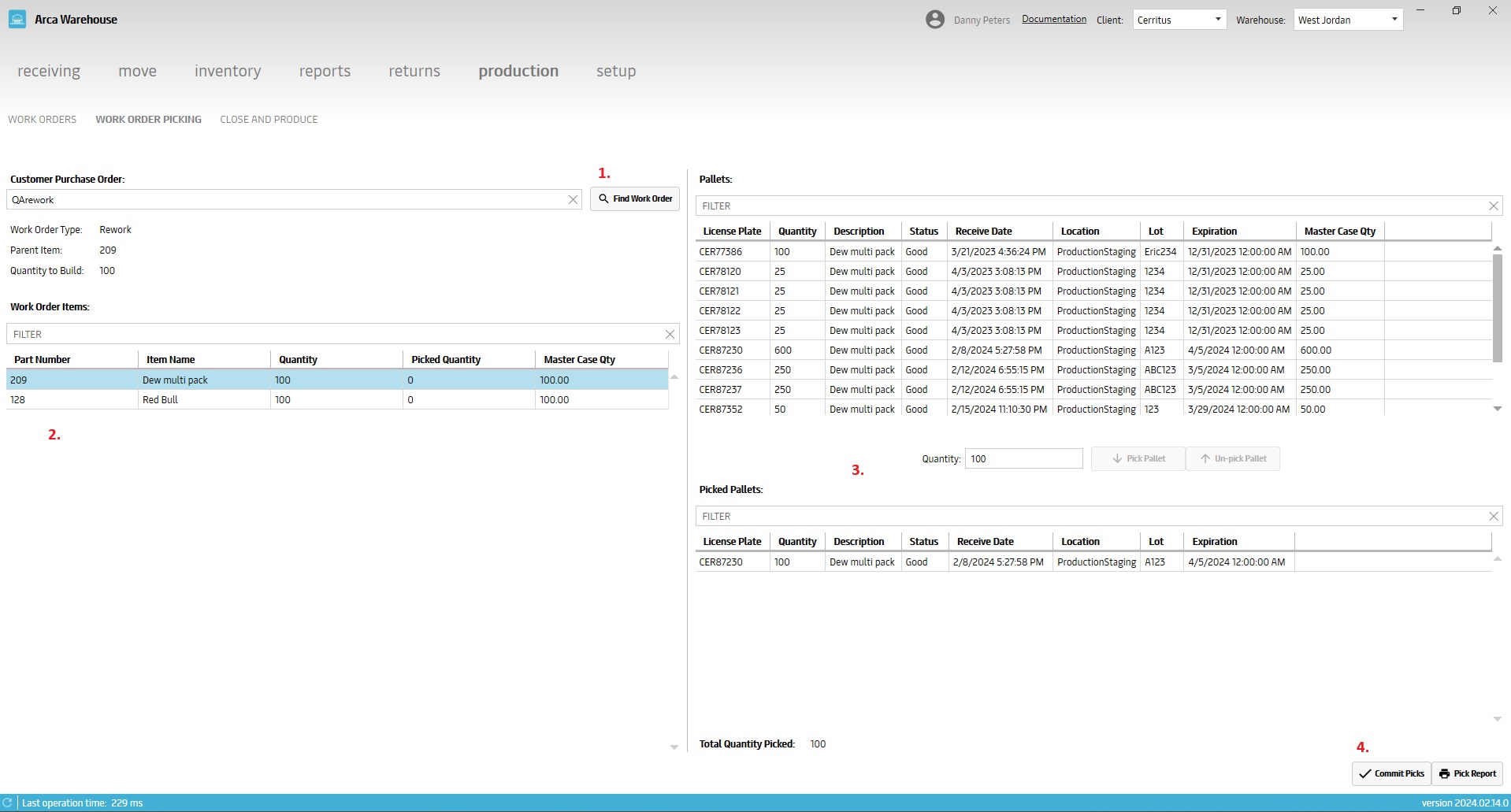Go to the reports menu
This screenshot has height=812, width=1511.
click(x=325, y=71)
